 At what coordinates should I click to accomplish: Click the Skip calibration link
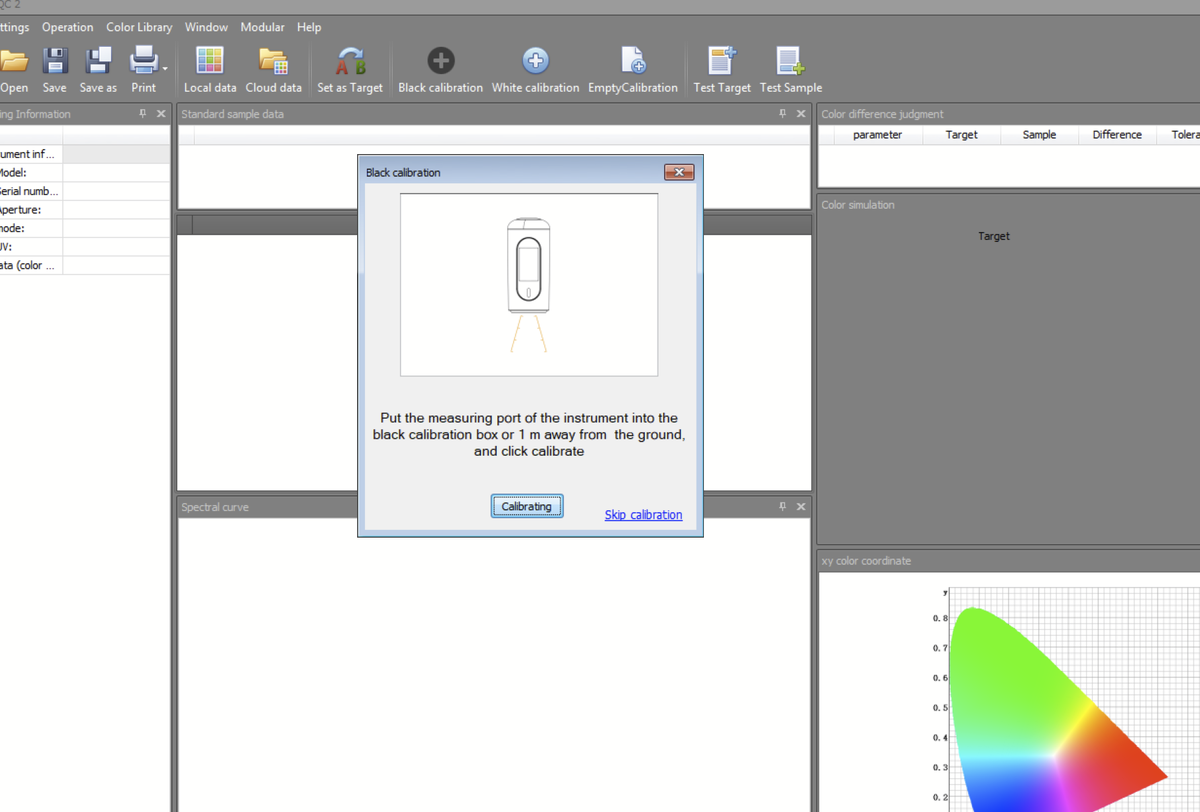643,515
